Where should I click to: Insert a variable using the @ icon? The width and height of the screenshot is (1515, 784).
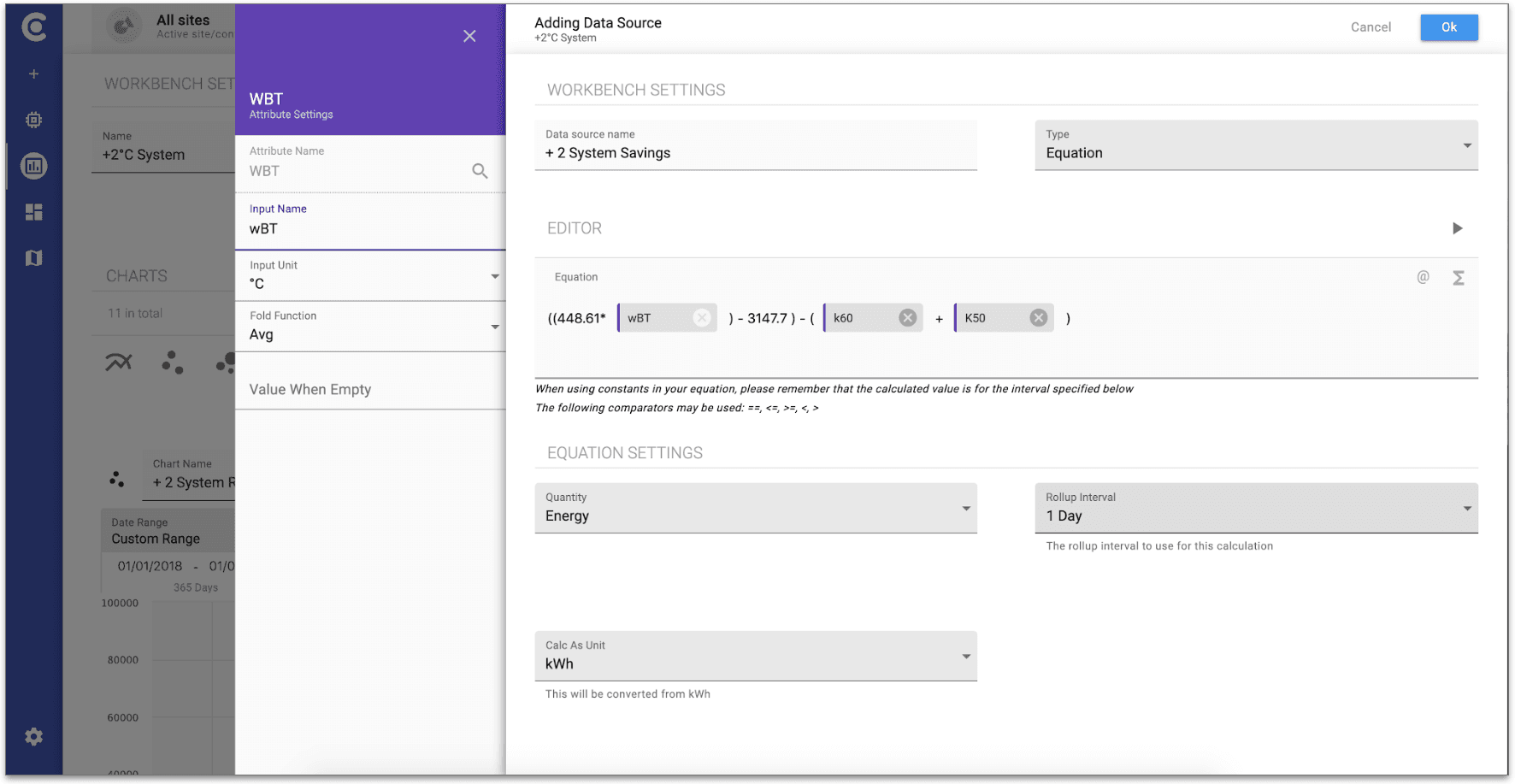1422,277
